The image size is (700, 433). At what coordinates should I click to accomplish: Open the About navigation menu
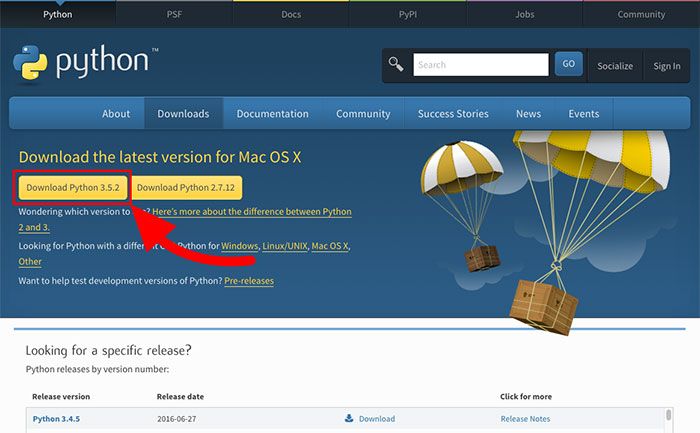(x=116, y=114)
